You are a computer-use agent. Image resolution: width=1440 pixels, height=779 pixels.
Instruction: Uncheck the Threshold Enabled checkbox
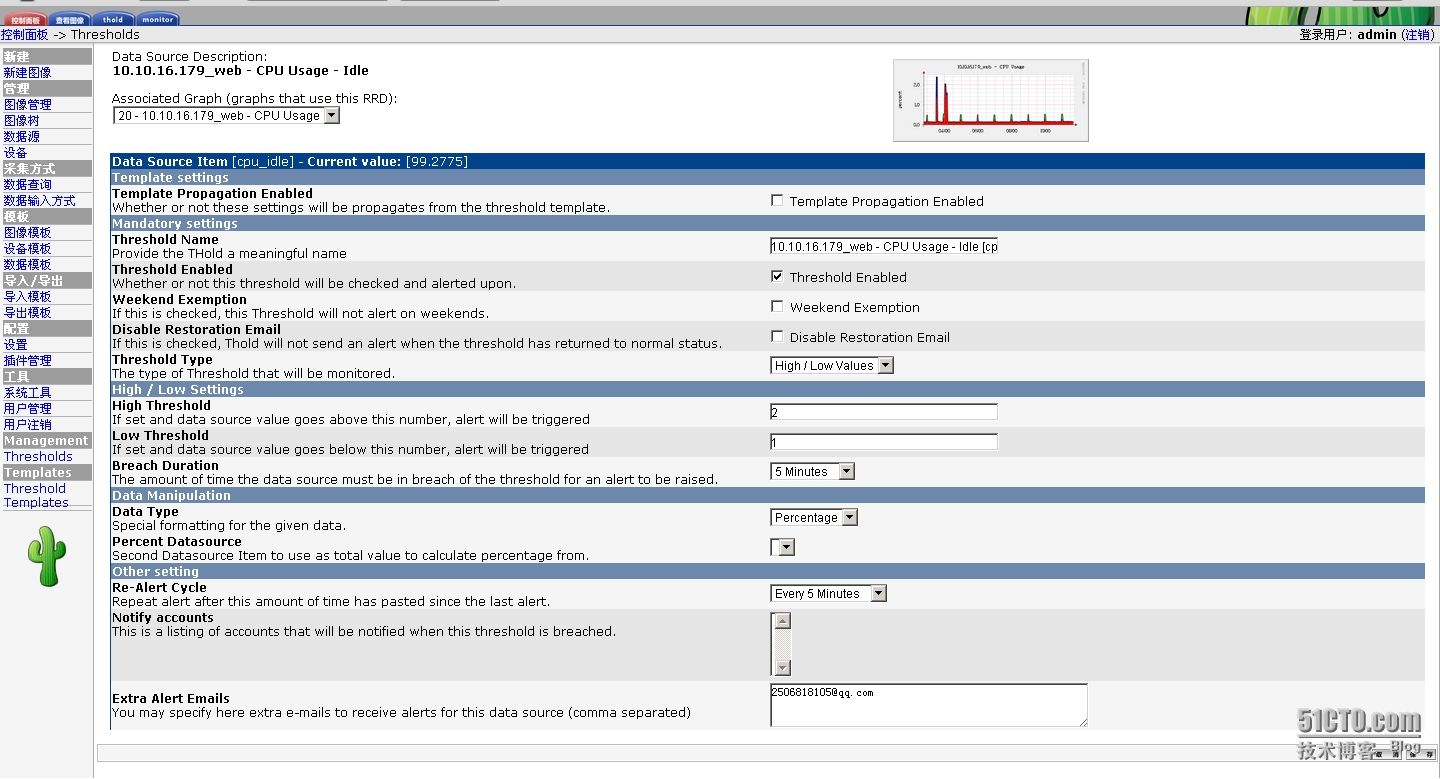[x=777, y=276]
